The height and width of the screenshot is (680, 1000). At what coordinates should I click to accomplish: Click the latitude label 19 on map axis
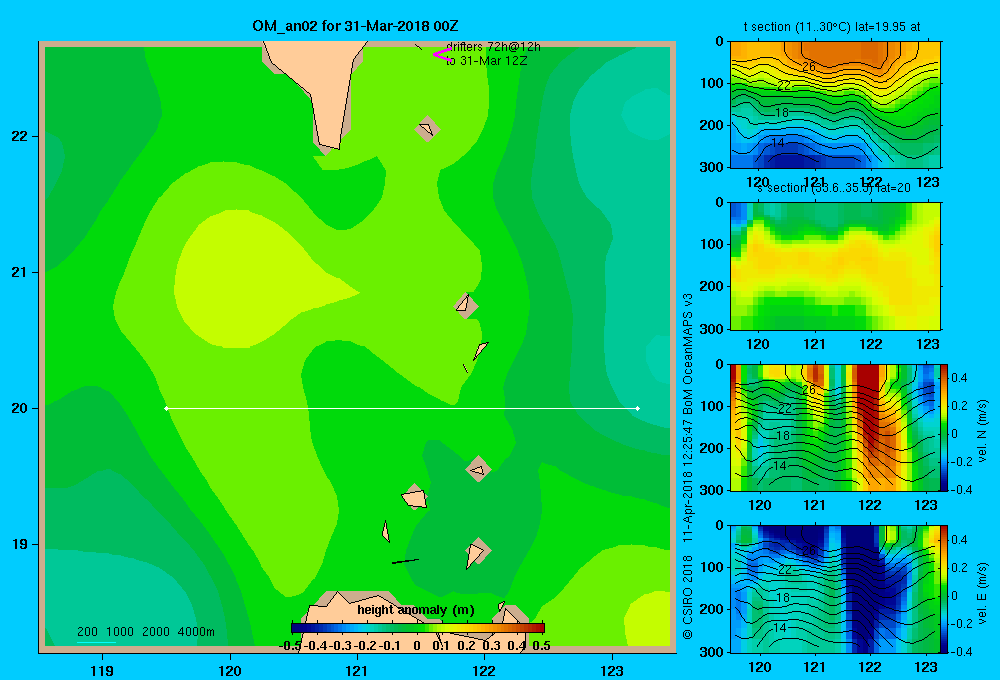19,544
